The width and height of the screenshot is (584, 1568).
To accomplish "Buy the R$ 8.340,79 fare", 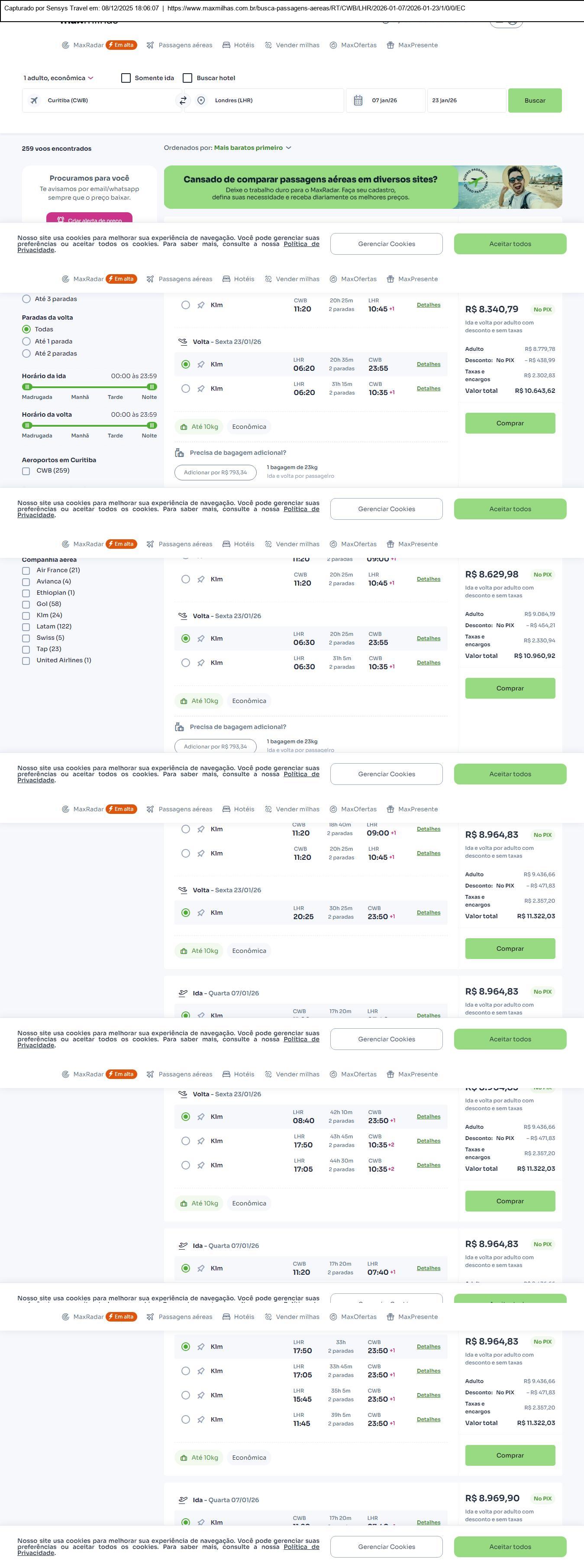I will click(x=510, y=423).
